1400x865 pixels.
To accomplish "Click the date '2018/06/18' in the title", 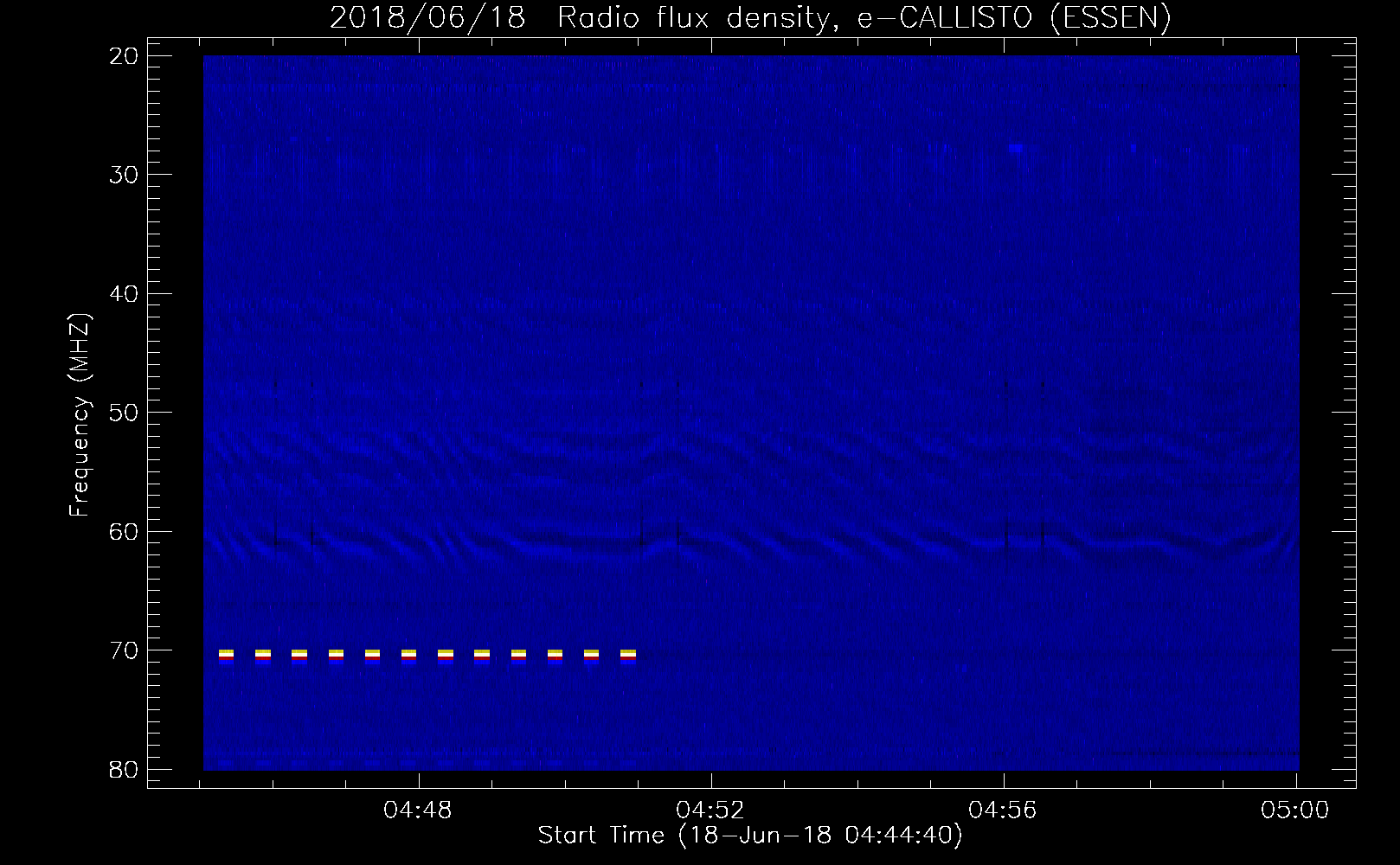I will pos(427,17).
